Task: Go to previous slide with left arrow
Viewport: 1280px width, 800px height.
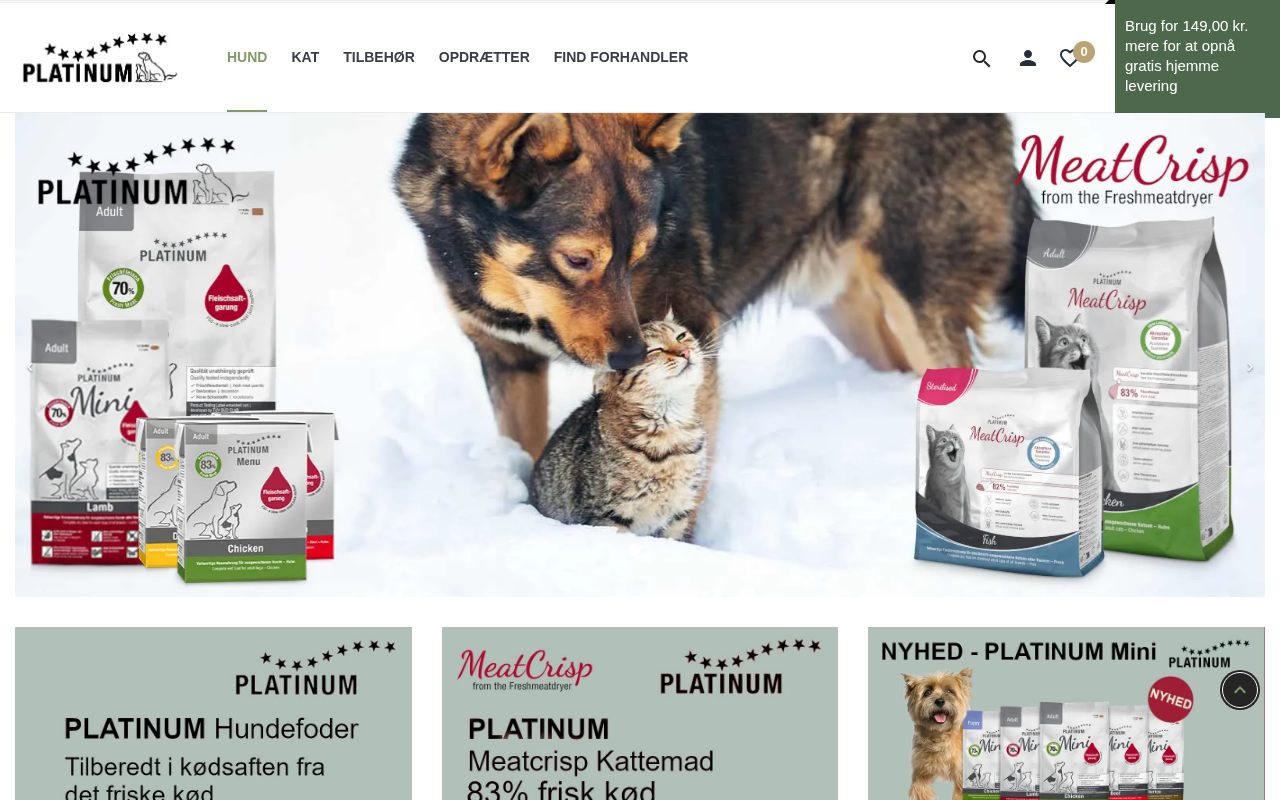Action: [x=30, y=368]
